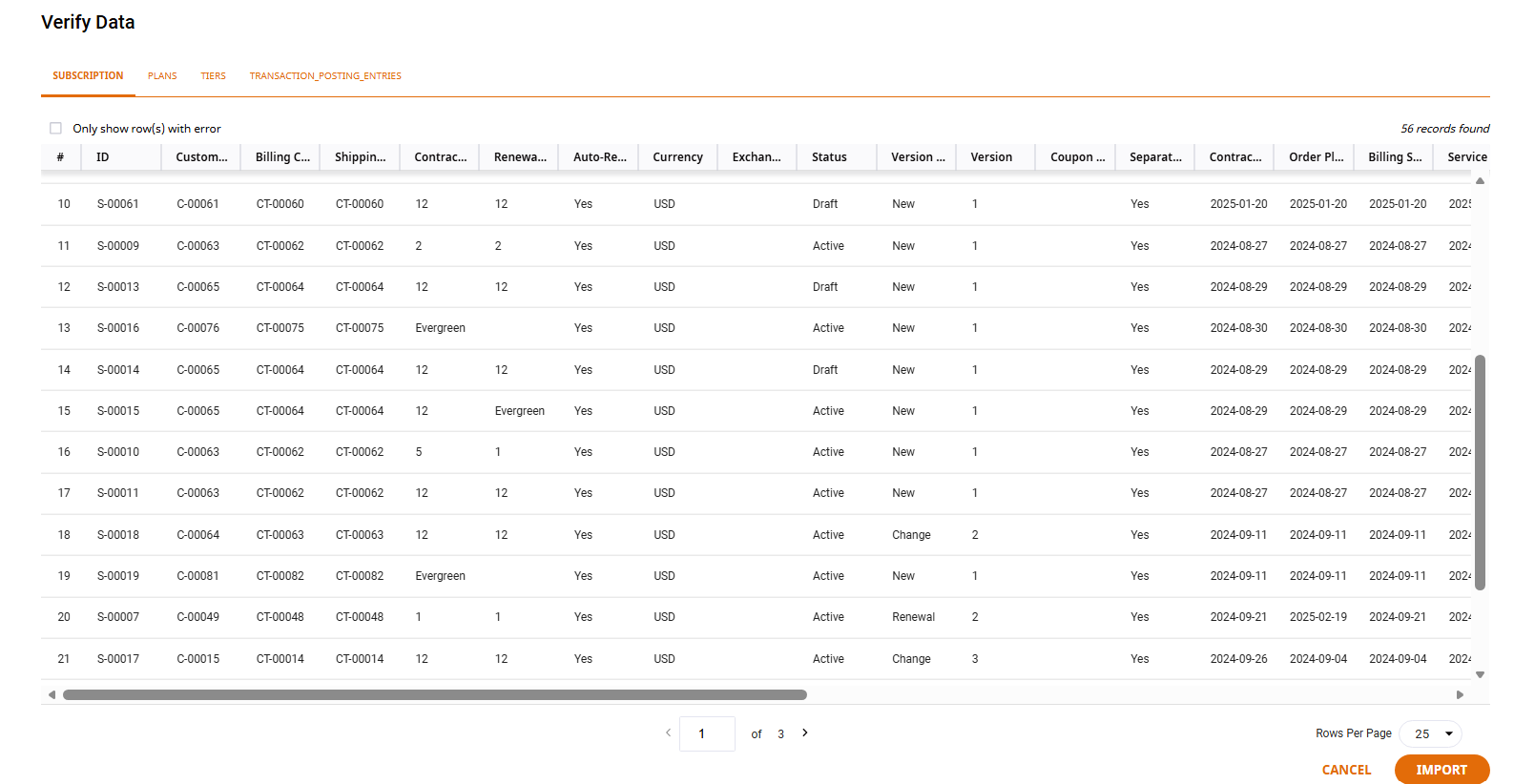This screenshot has height=784, width=1514.
Task: Click the 'Order Pl...' column header
Action: coord(1314,157)
